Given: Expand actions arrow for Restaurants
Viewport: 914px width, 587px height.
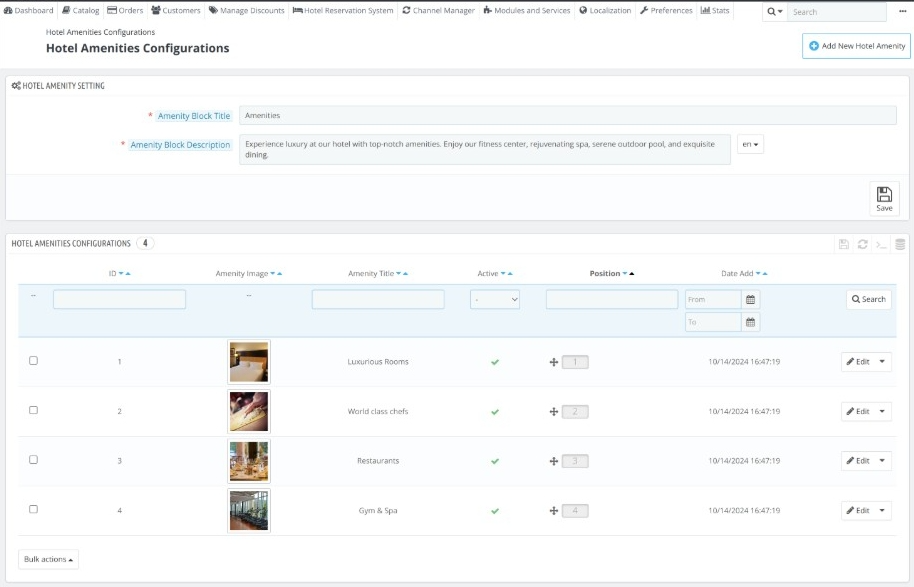Looking at the screenshot, I should (x=882, y=461).
